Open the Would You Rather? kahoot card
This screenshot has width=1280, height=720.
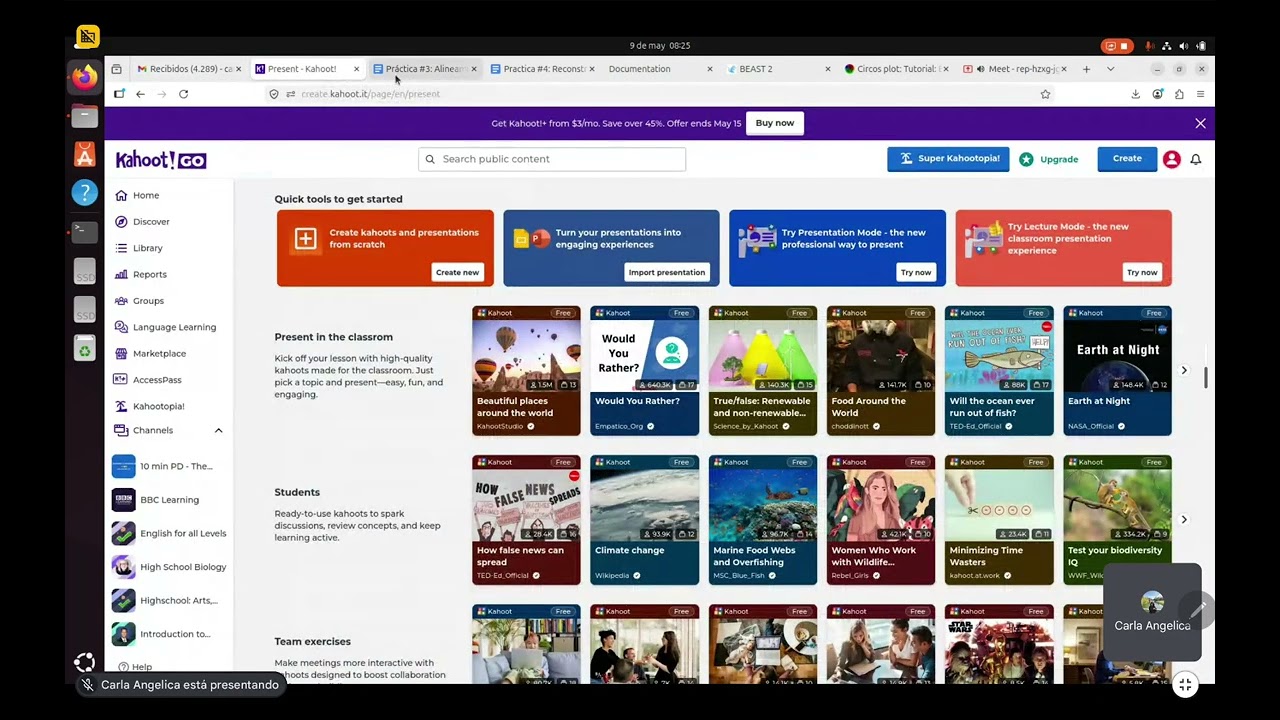click(x=644, y=371)
